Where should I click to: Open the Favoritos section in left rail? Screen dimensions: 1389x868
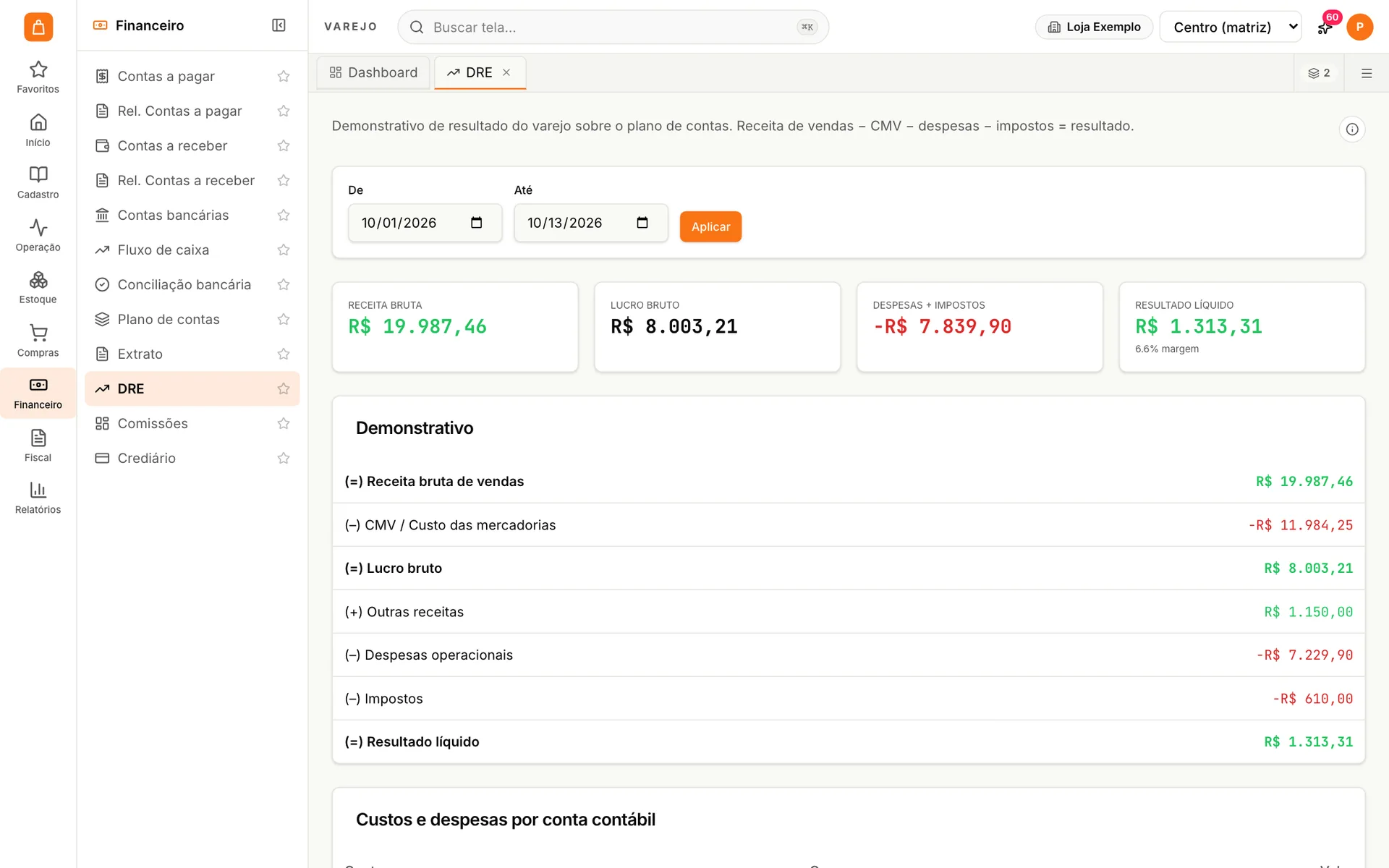(38, 77)
